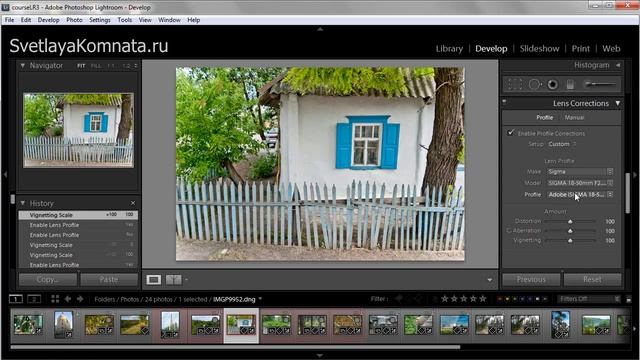Switch to the Manual tab in Lens Corrections
Viewport: 640px width, 360px height.
574,118
